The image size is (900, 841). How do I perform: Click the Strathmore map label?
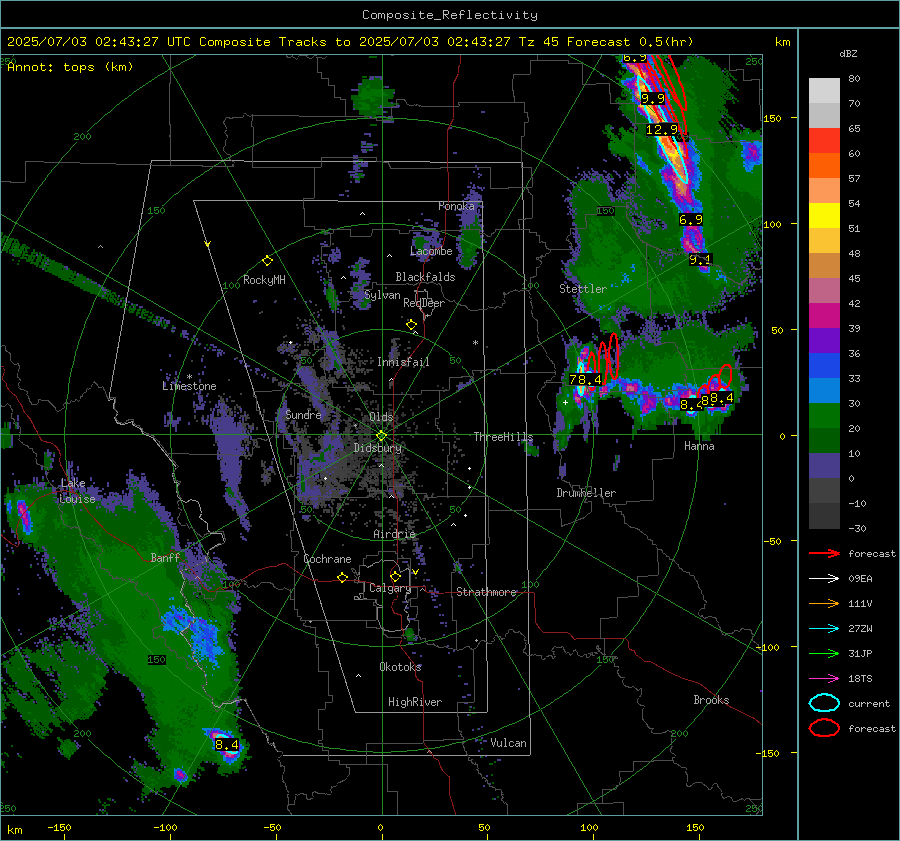coord(487,592)
